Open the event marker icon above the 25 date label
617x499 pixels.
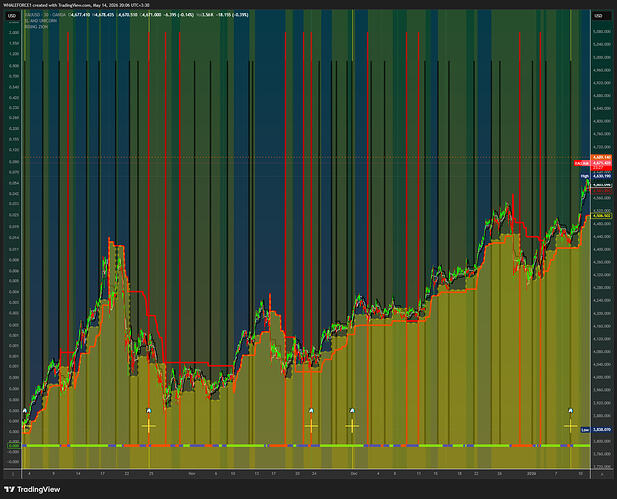tap(149, 411)
